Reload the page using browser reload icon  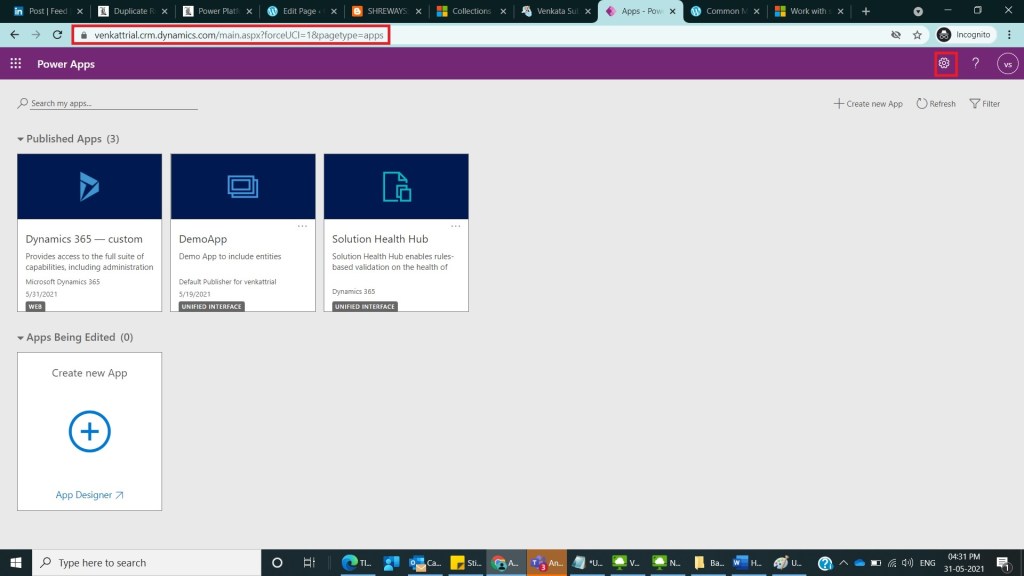point(58,34)
